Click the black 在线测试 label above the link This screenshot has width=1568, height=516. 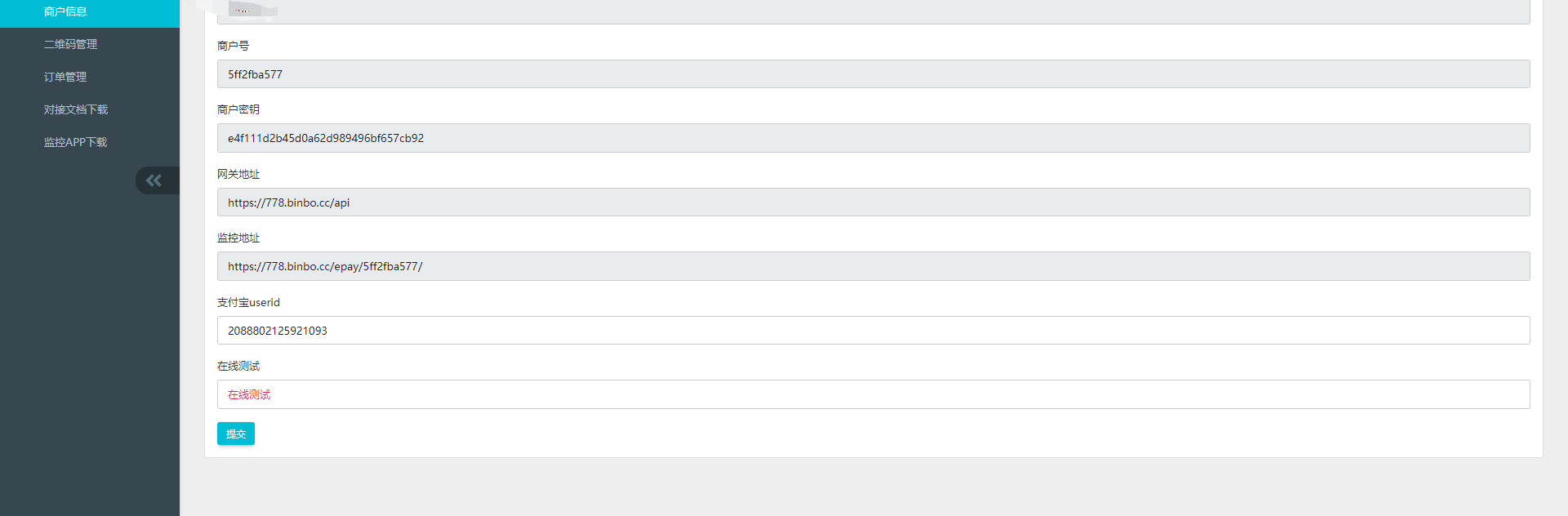[x=238, y=366]
